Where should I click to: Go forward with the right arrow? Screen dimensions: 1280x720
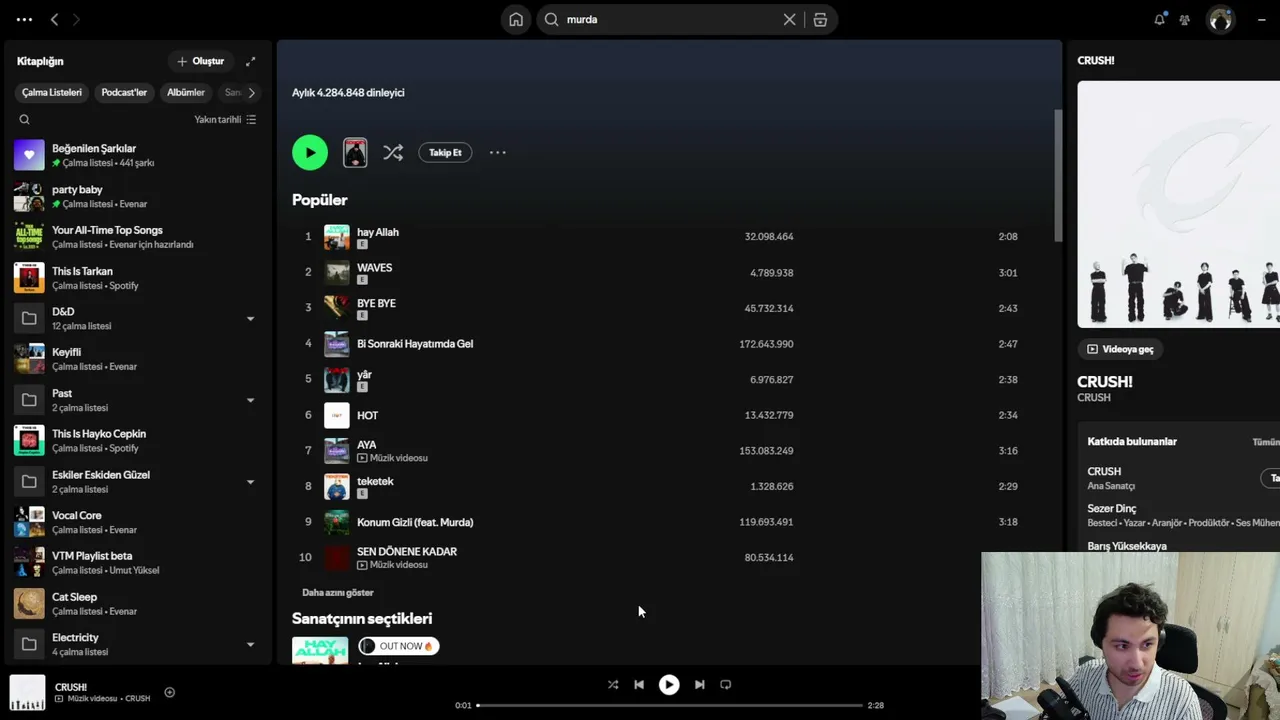(x=76, y=19)
